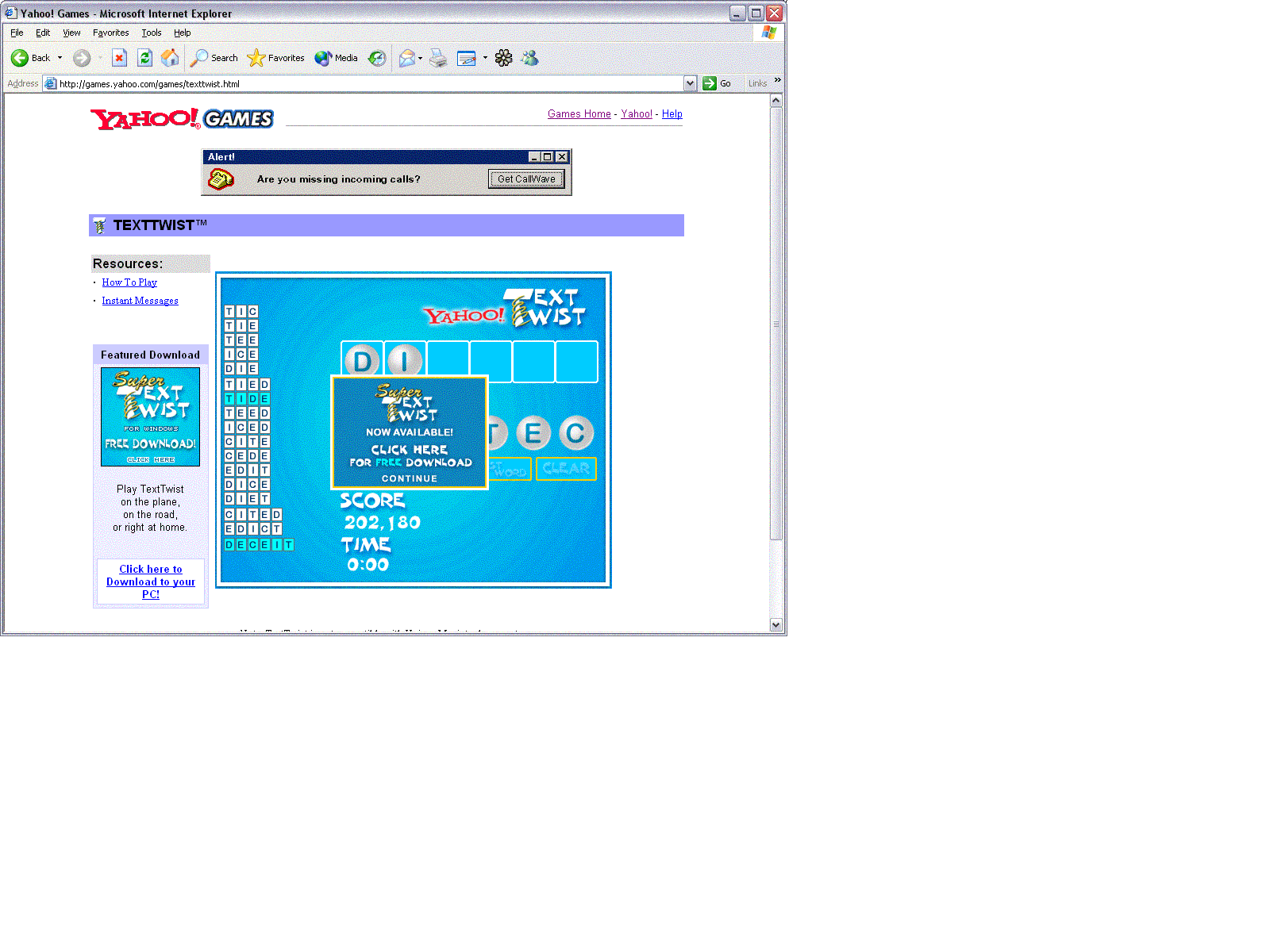Open the File menu
Image resolution: width=1270 pixels, height=952 pixels.
(17, 33)
